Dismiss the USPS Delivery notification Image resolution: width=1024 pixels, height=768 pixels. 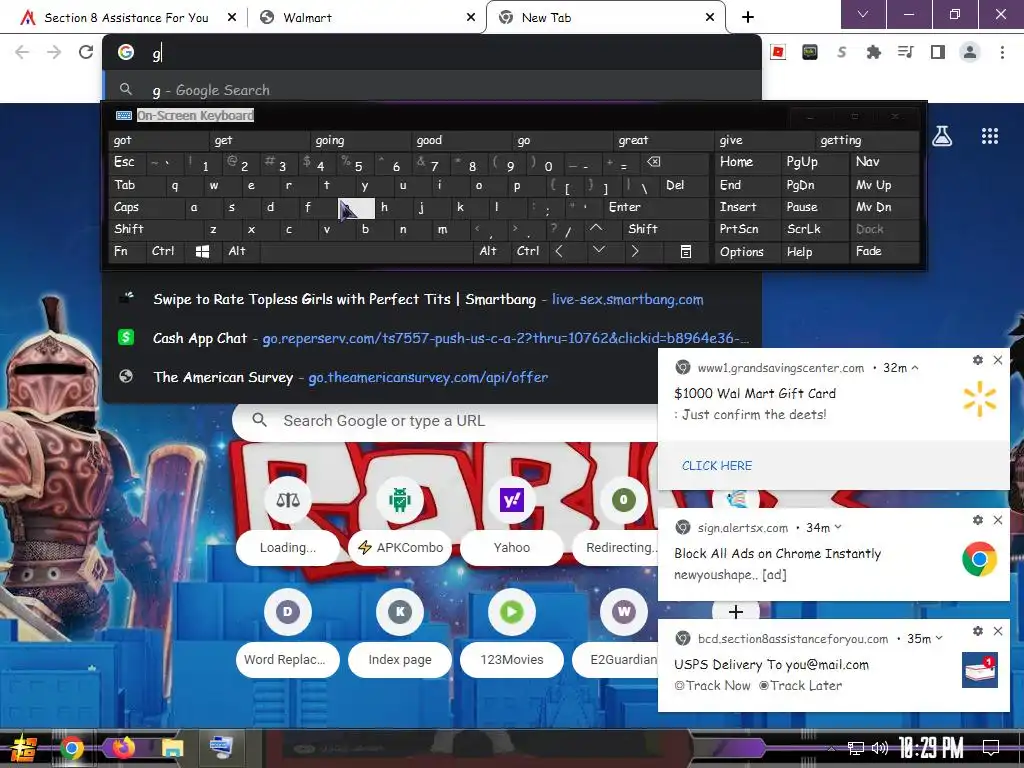tap(998, 631)
